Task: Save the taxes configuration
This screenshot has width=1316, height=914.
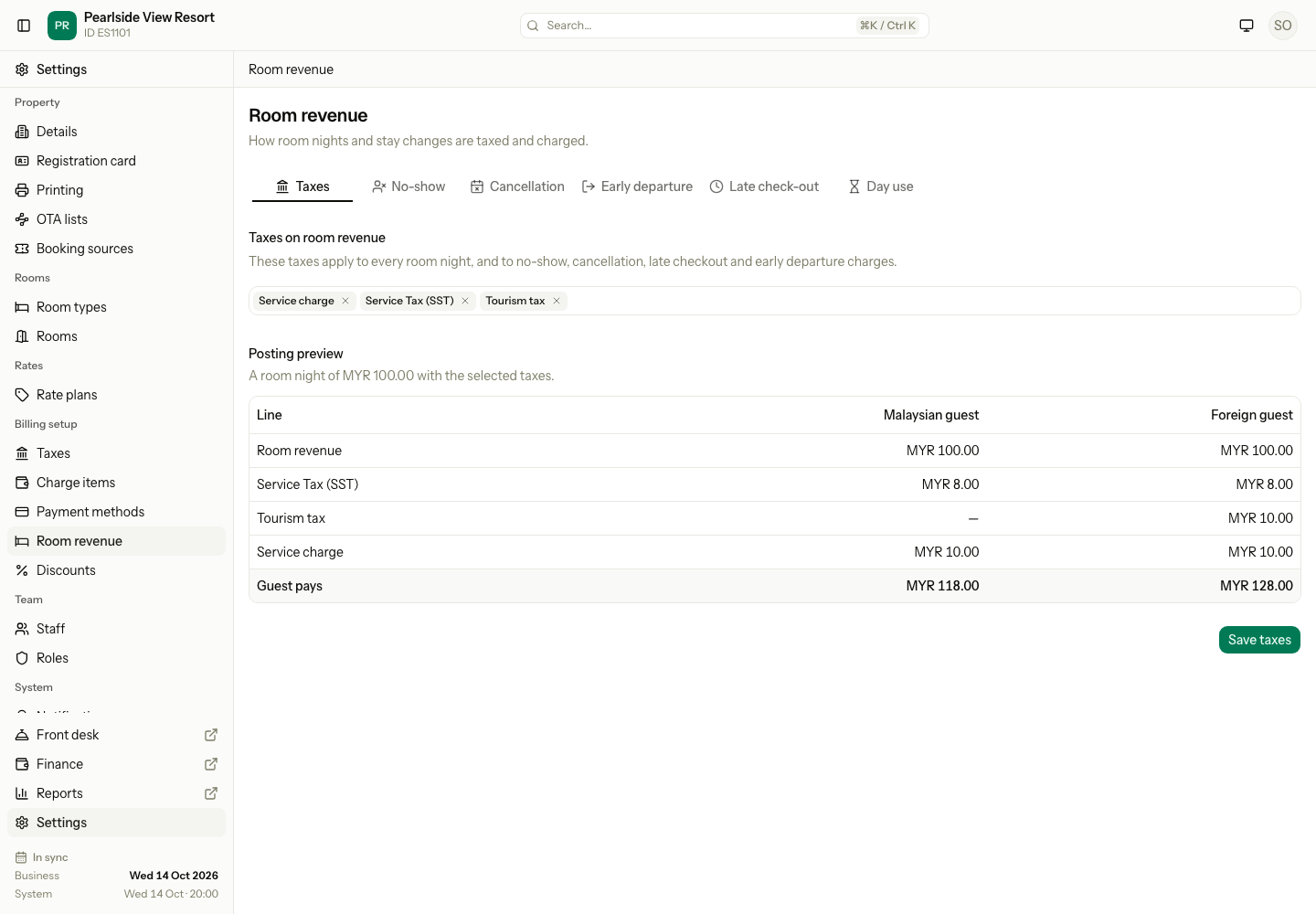Action: (x=1259, y=640)
